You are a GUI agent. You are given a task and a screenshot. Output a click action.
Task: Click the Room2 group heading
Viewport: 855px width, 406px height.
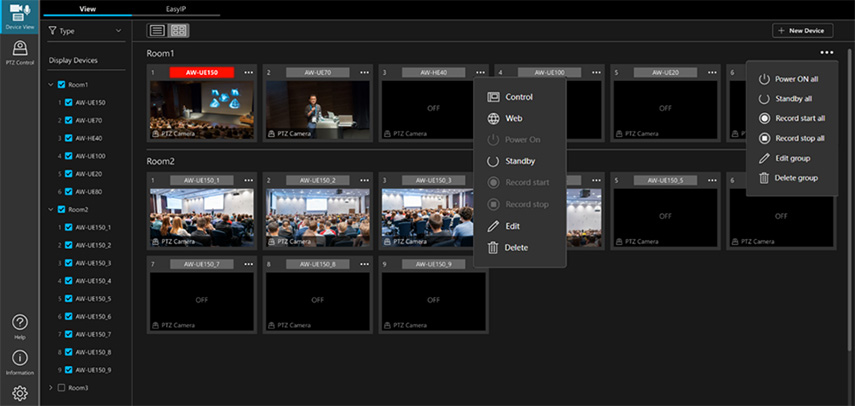coord(158,161)
